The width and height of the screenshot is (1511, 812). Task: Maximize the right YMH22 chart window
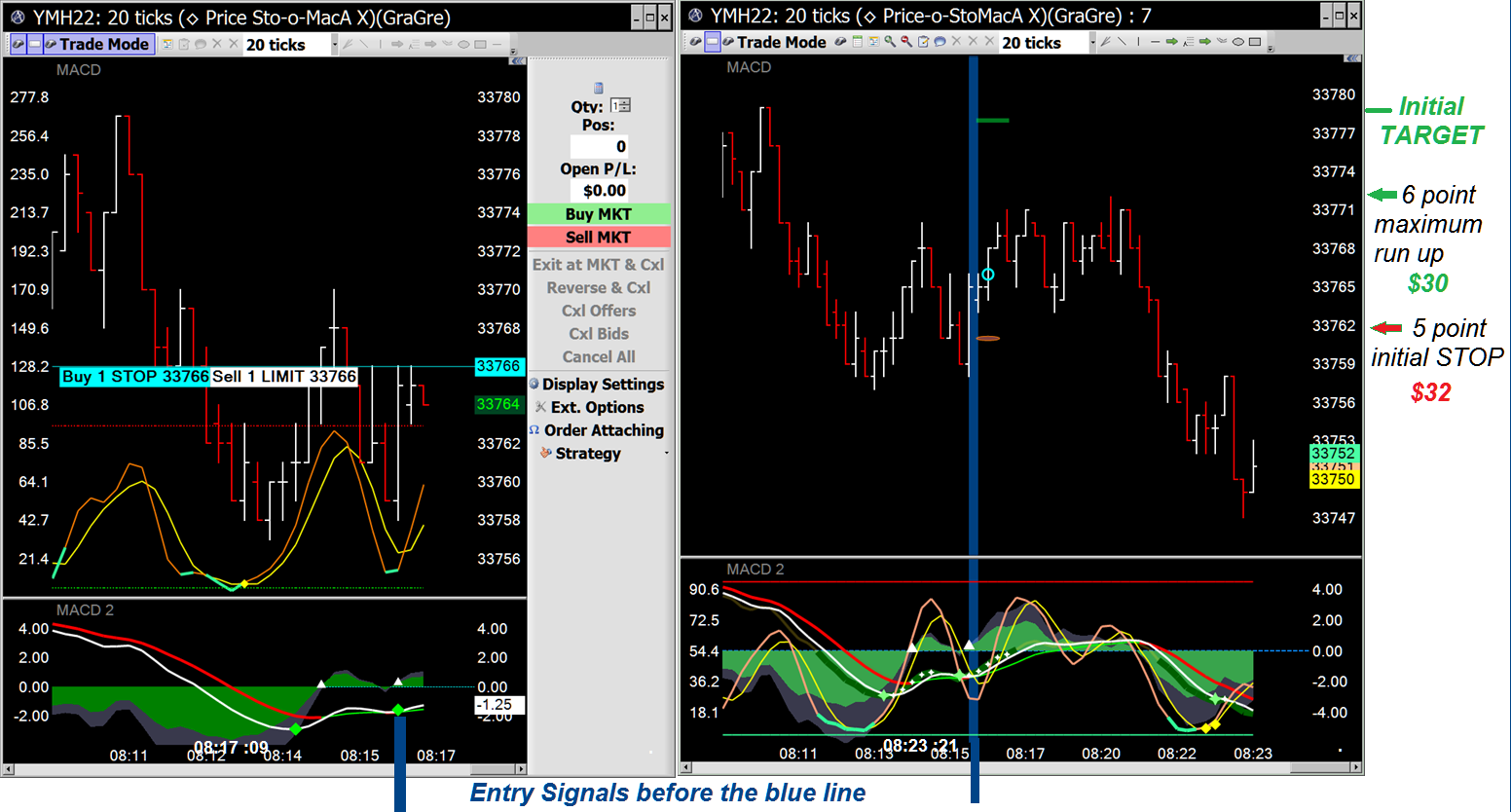[x=1340, y=15]
